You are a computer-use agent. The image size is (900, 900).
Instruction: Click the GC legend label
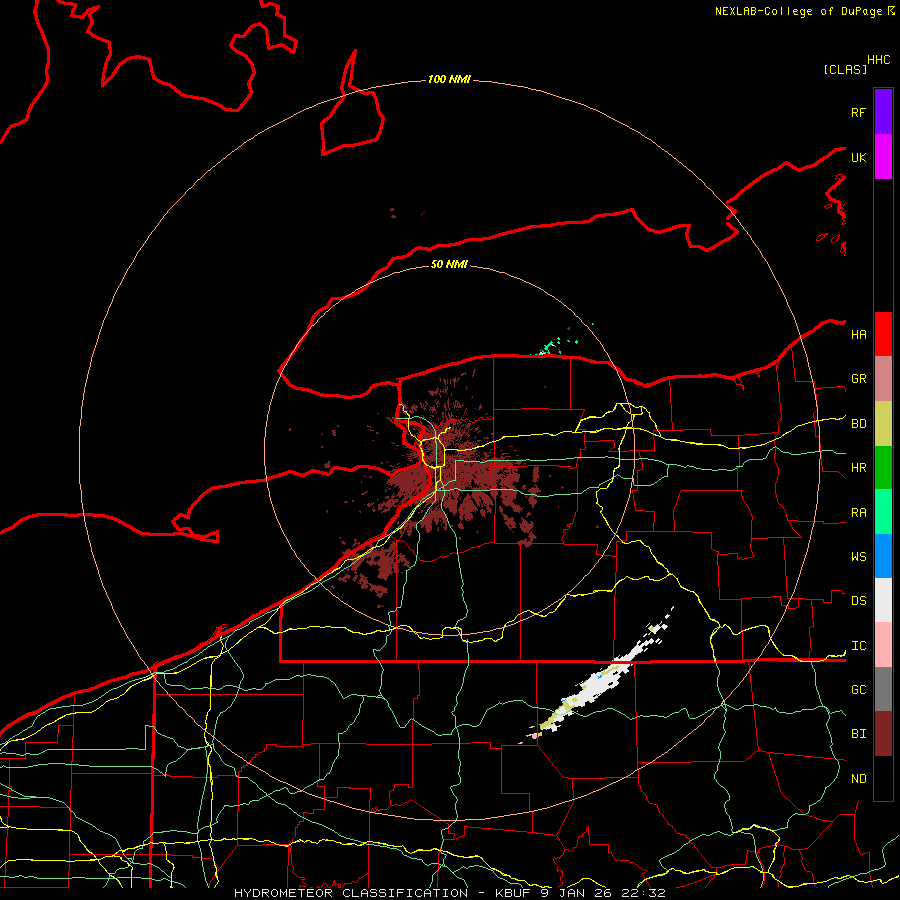858,690
